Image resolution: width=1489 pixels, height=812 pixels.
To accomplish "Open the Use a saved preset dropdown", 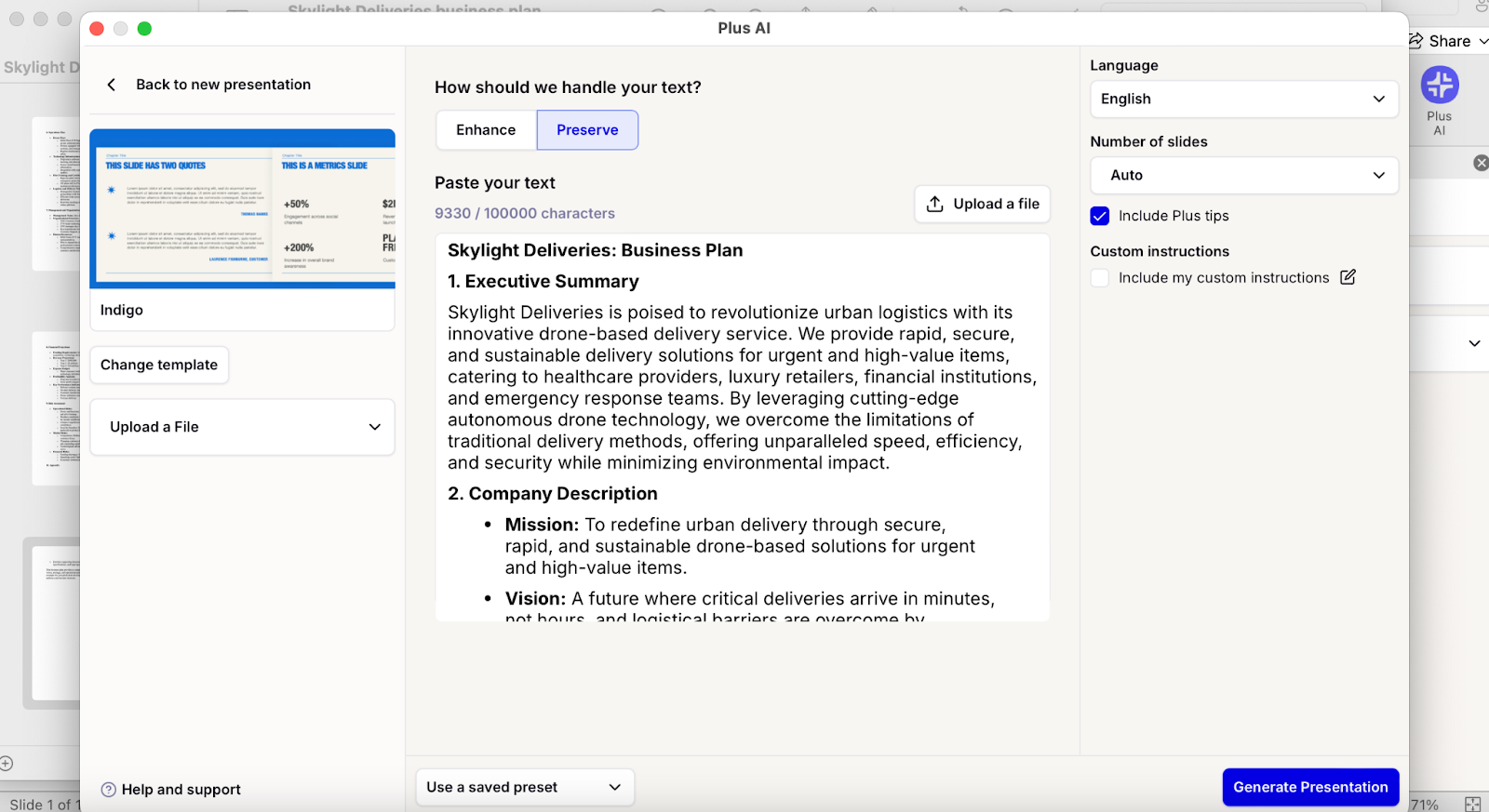I will pyautogui.click(x=525, y=787).
